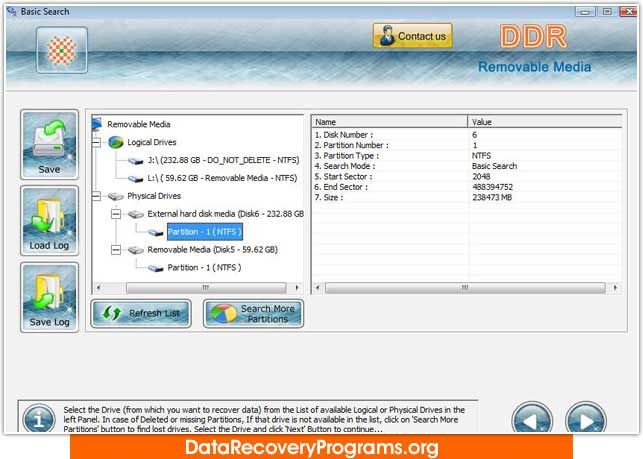Click the '7. Size :' row

[467, 198]
